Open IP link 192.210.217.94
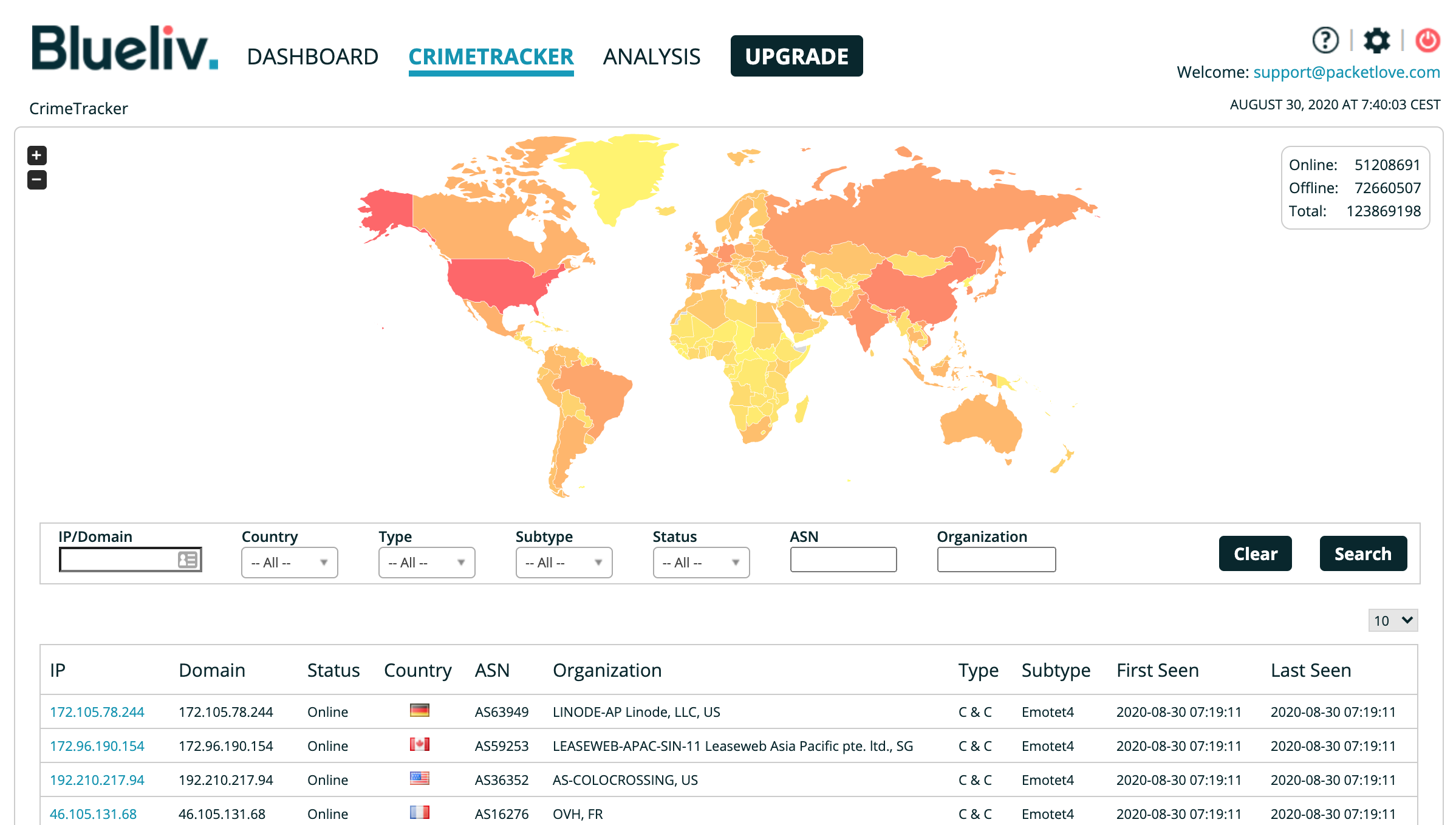The image size is (1456, 825). pyautogui.click(x=97, y=780)
